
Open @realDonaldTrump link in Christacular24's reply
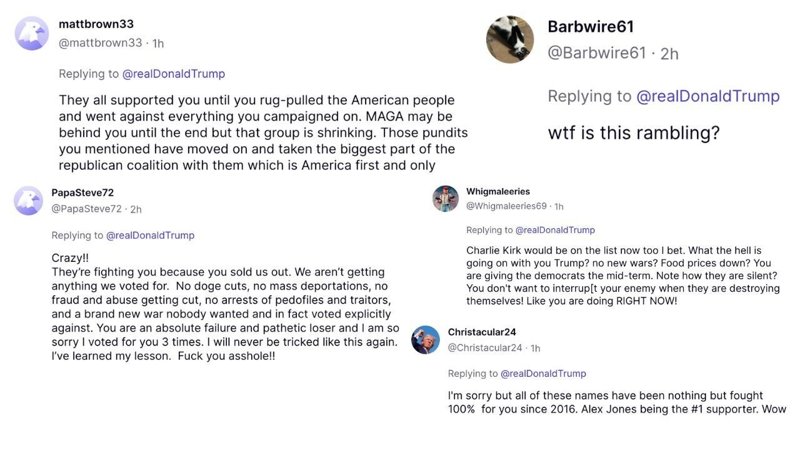click(543, 373)
